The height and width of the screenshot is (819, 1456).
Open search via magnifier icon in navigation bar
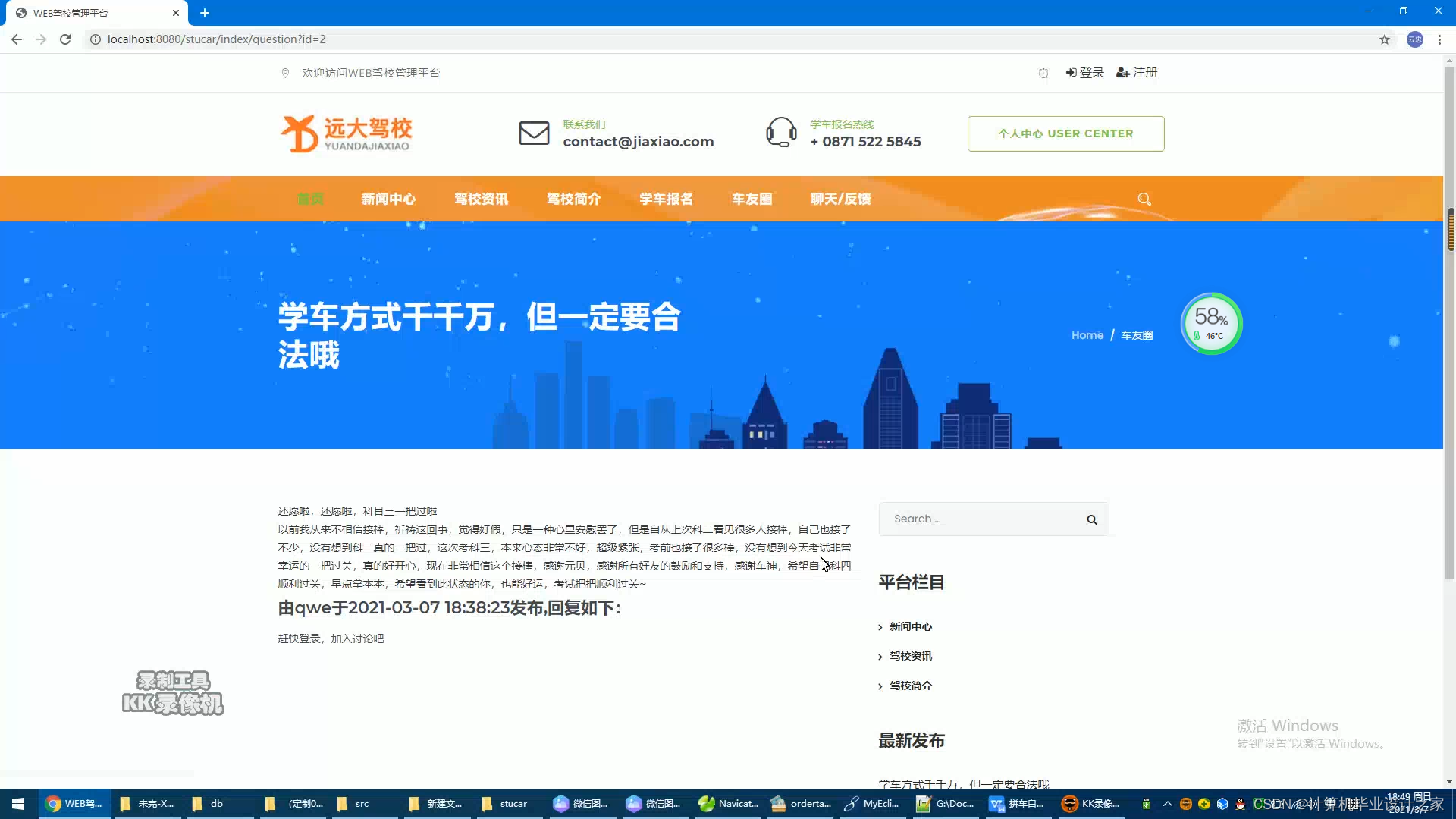[1144, 199]
